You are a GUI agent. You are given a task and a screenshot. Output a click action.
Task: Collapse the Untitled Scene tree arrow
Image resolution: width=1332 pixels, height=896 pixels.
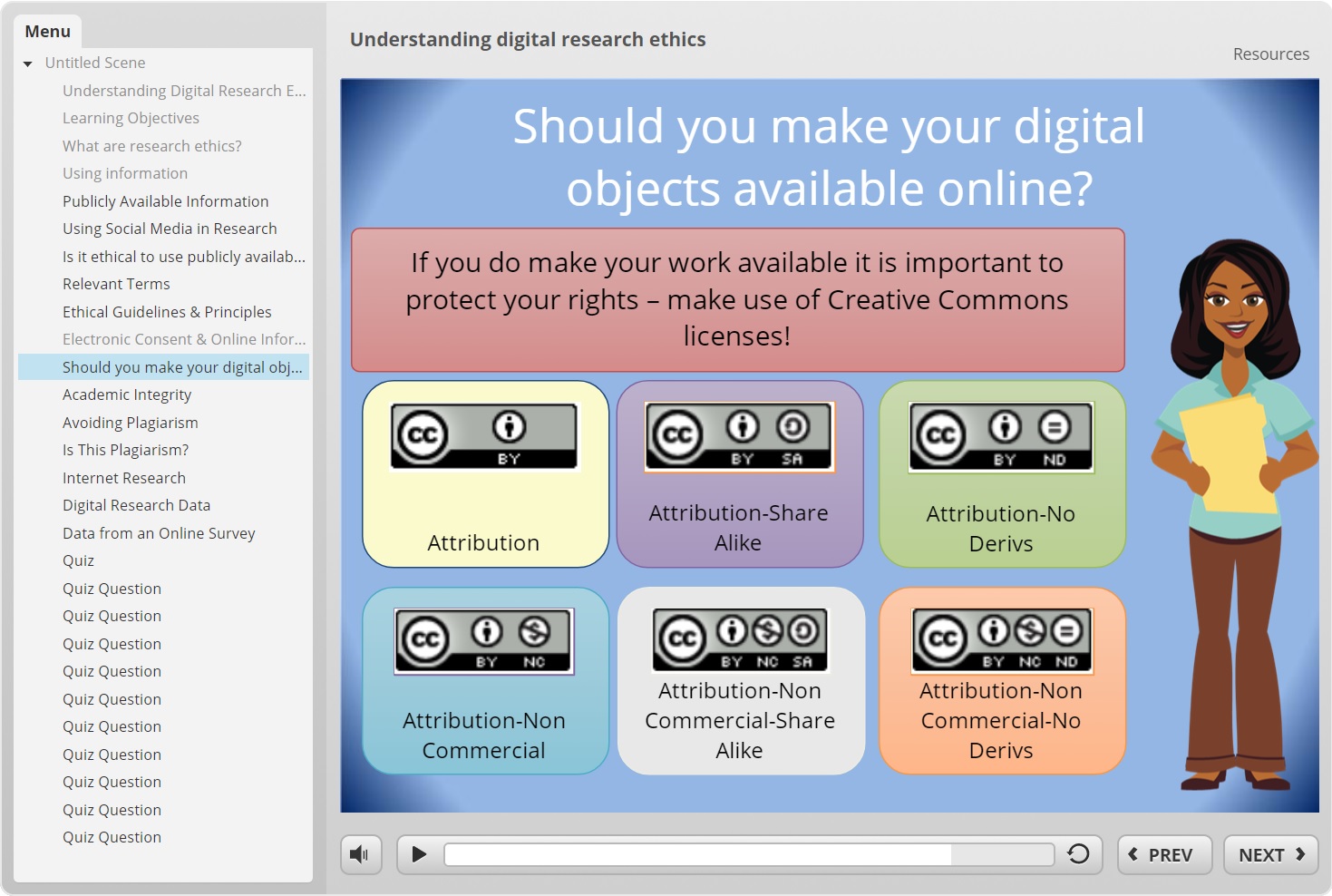pos(28,63)
